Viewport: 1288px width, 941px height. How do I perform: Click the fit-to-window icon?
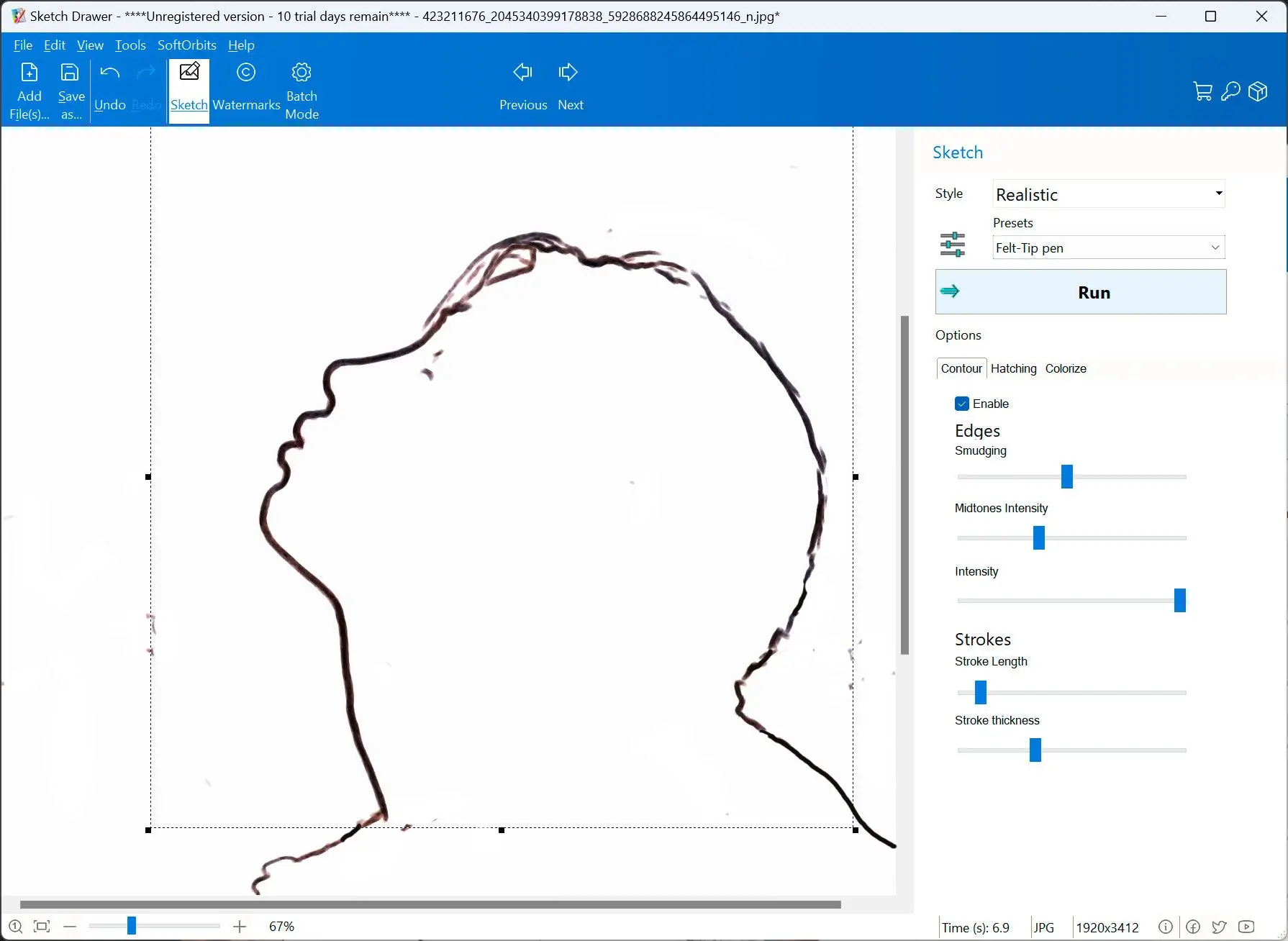coord(42,927)
